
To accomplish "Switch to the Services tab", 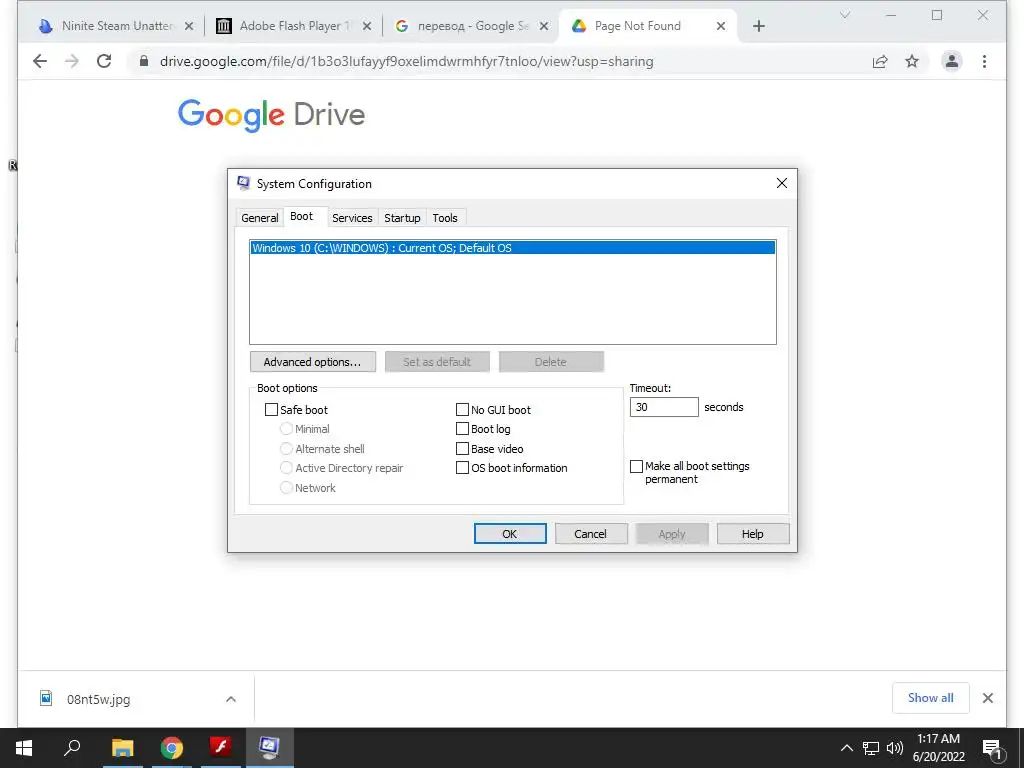I will coord(352,217).
